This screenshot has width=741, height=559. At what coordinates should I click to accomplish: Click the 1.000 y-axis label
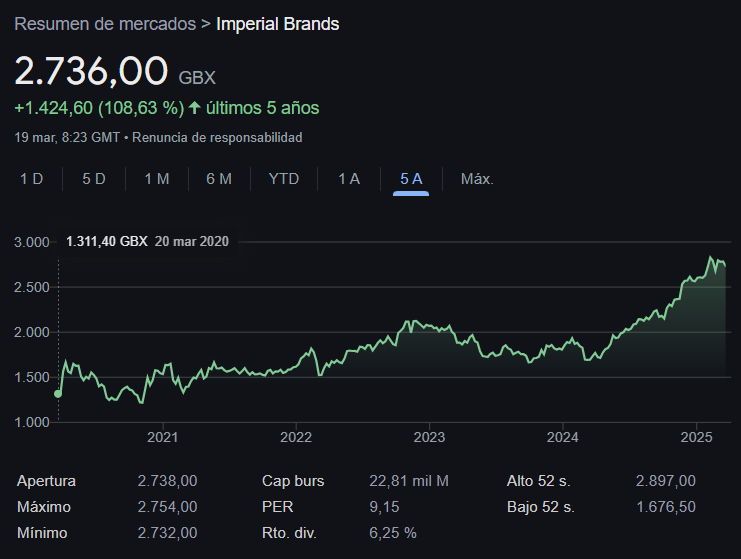click(x=32, y=422)
